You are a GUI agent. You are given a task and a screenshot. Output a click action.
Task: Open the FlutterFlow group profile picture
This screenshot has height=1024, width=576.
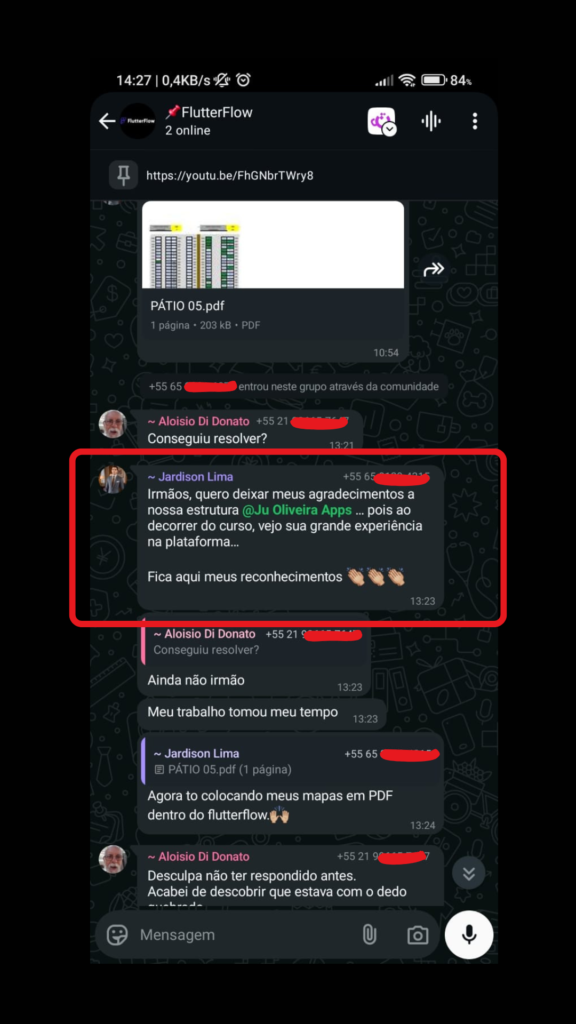(x=138, y=121)
